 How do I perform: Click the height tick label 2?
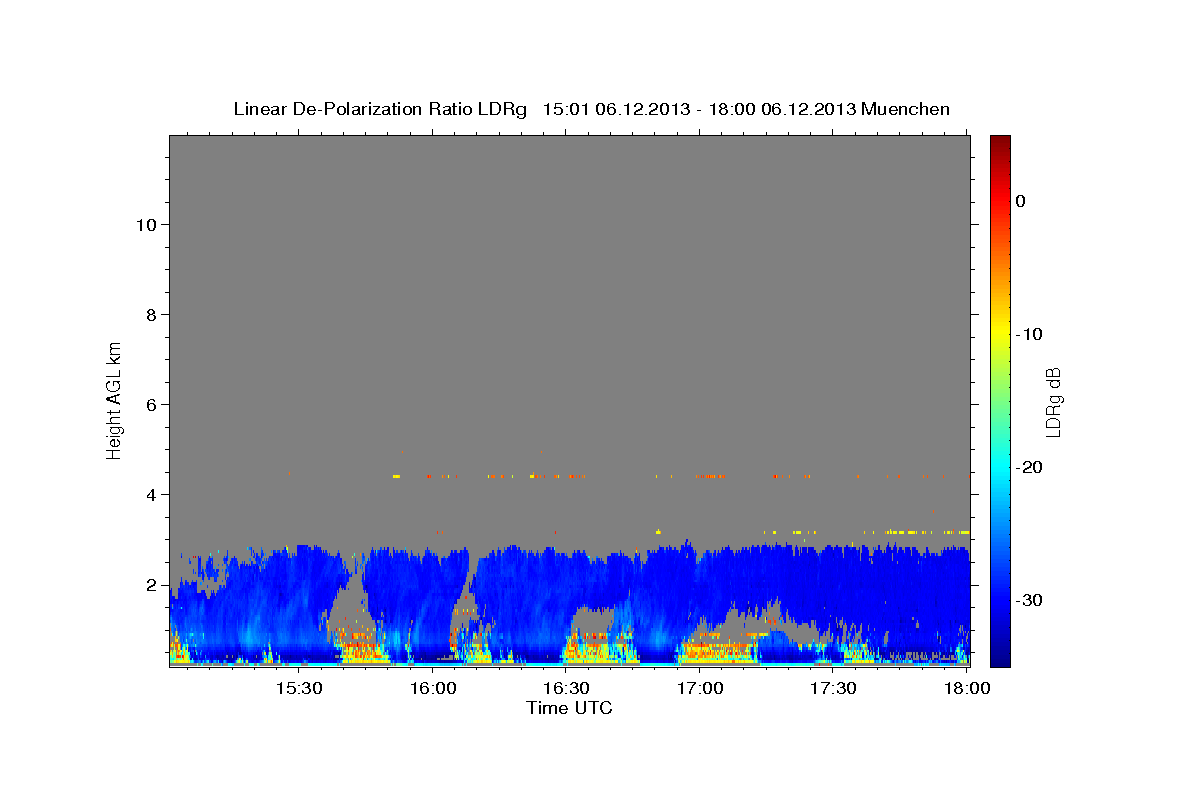[150, 584]
